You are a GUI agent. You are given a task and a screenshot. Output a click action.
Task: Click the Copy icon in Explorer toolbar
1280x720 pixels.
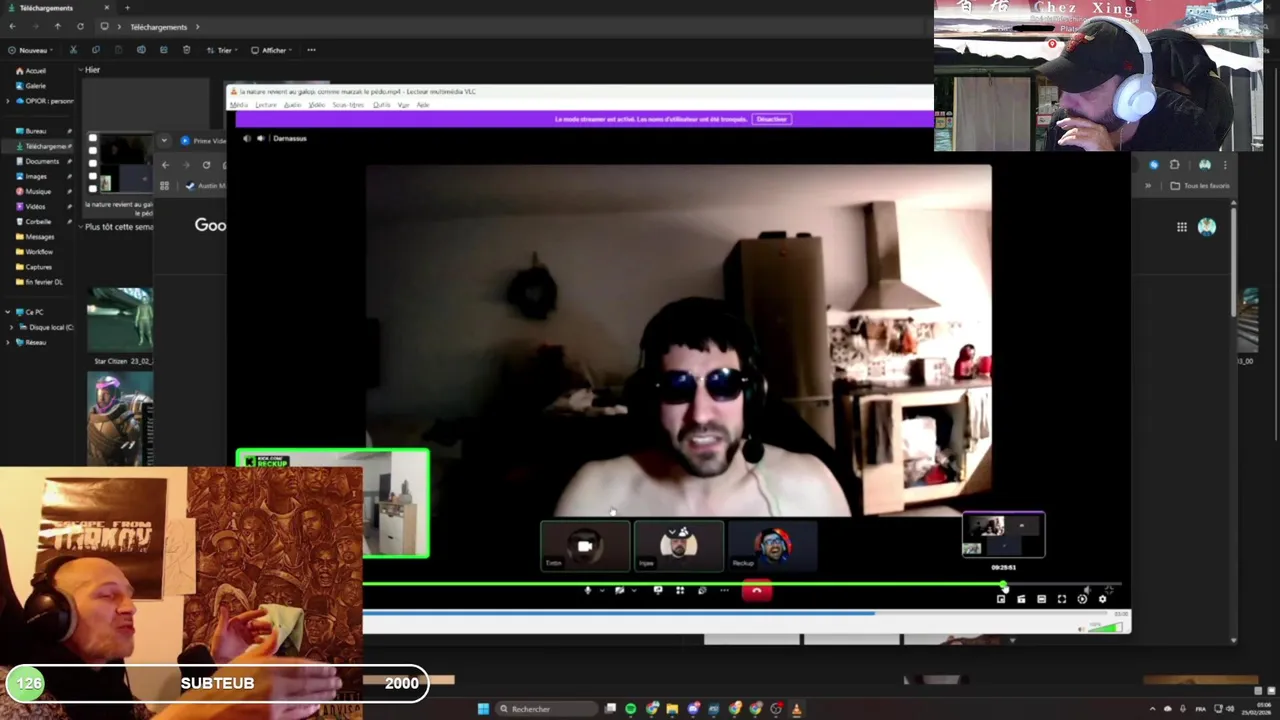coord(96,50)
